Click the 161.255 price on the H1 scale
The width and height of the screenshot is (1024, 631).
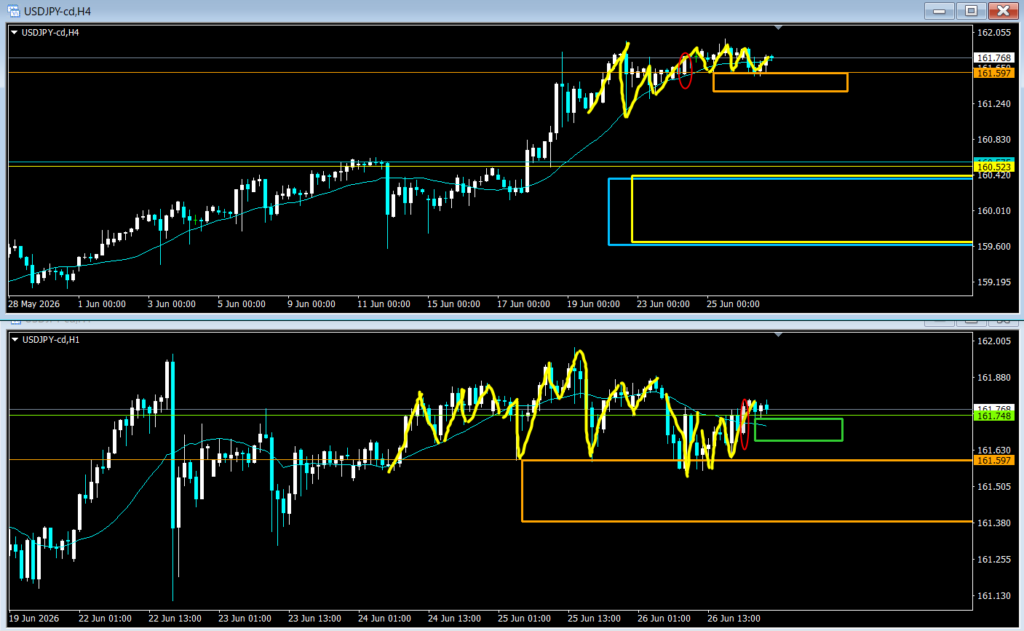coord(994,560)
